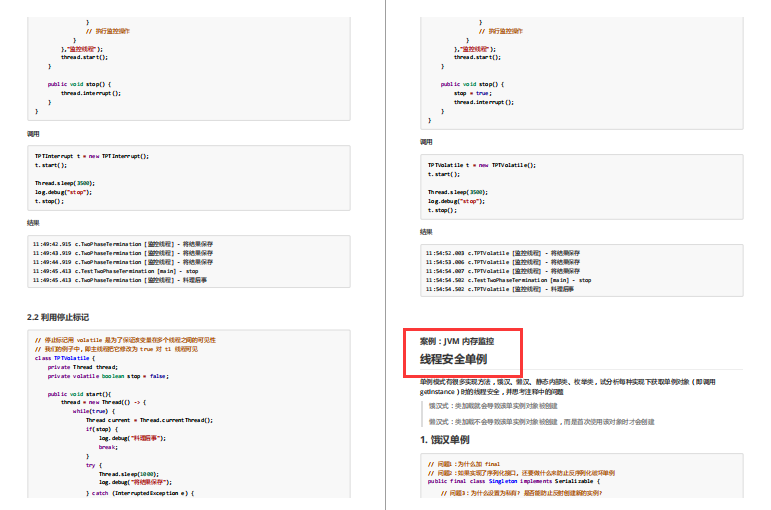The height and width of the screenshot is (510, 771).
Task: Click the log line starting "11:54:52.003"
Action: [x=503, y=253]
